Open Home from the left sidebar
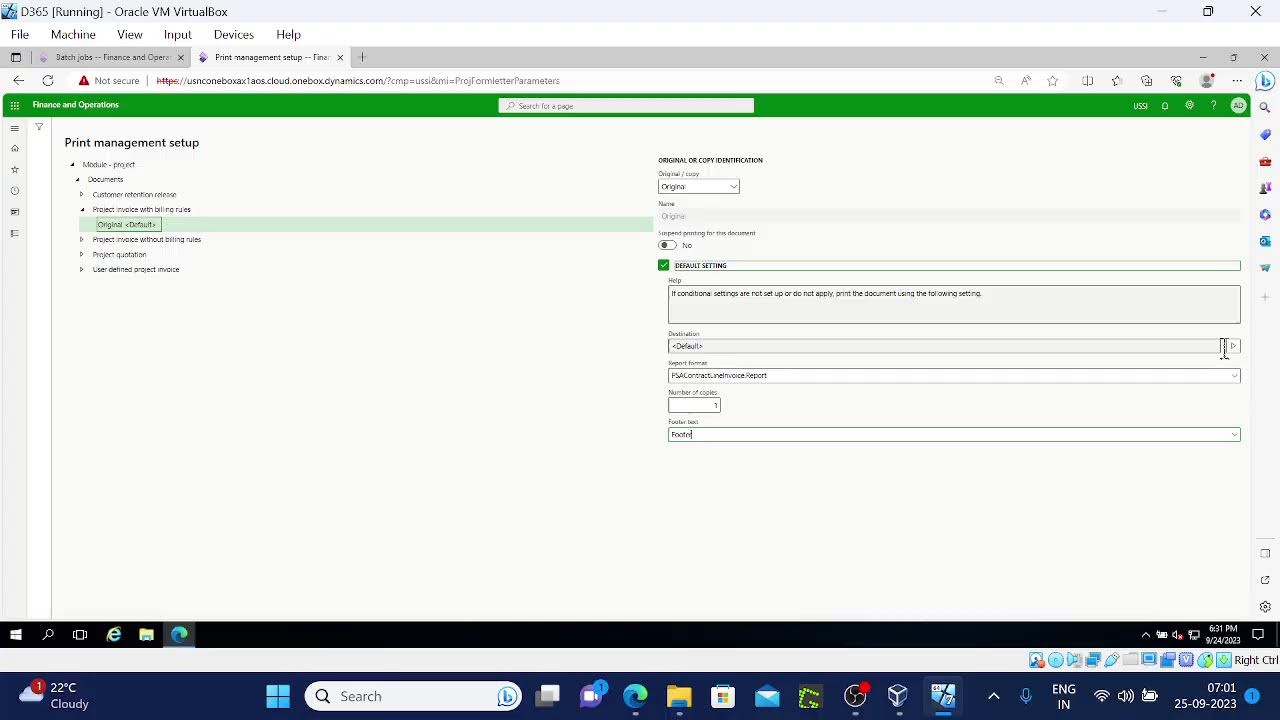Viewport: 1280px width, 720px height. (x=14, y=148)
